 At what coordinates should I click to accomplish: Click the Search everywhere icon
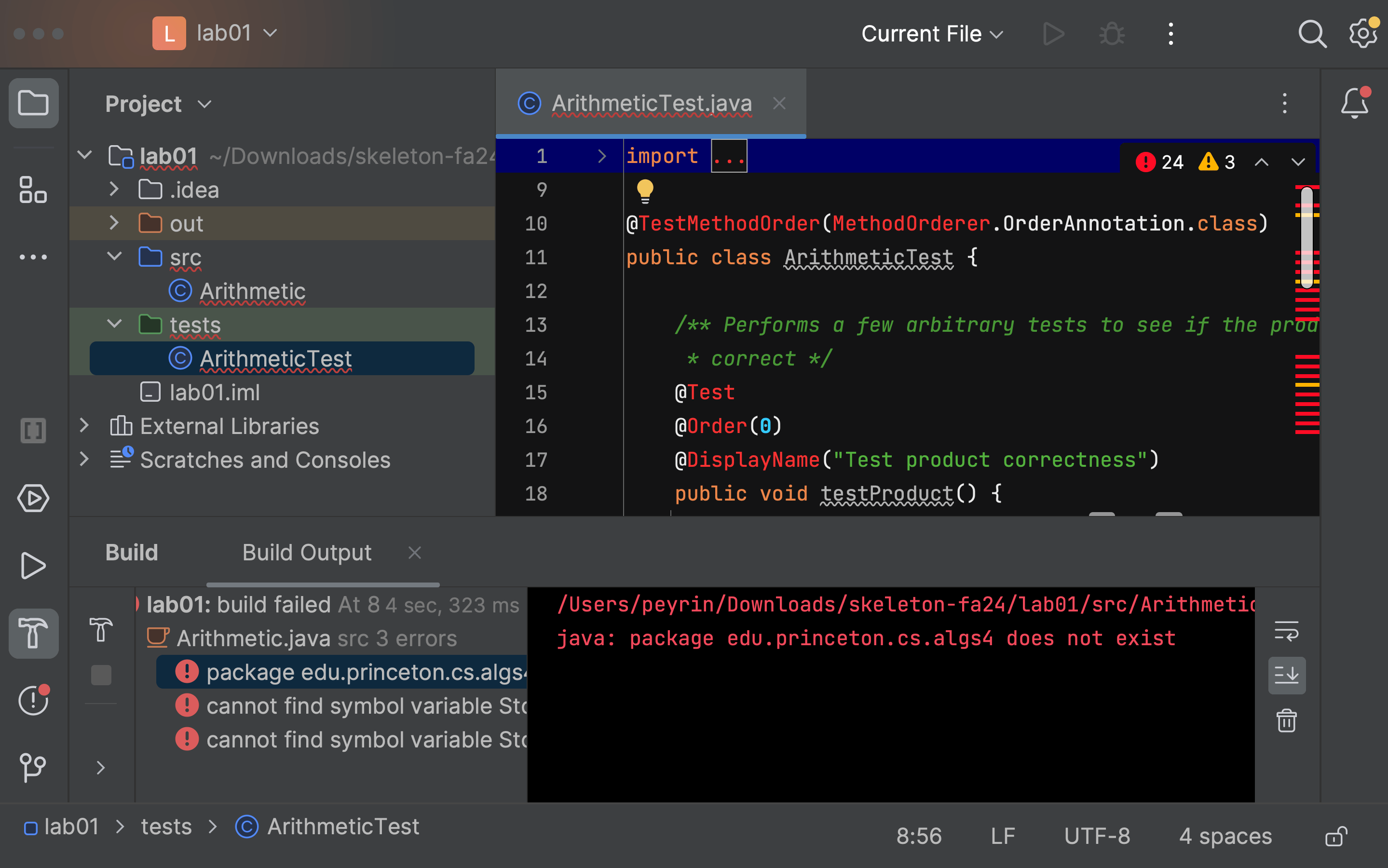coord(1311,34)
